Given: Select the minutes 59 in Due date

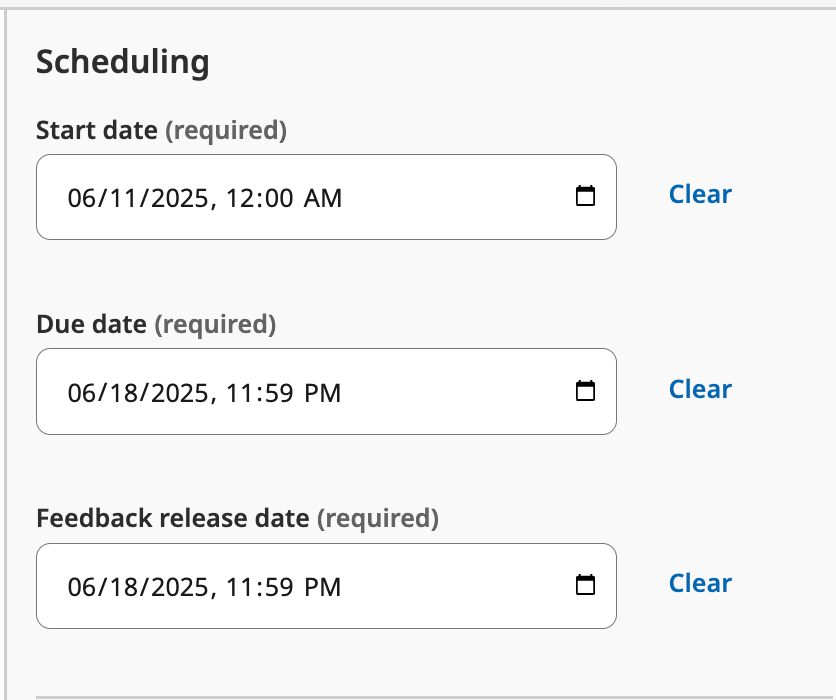Looking at the screenshot, I should 278,393.
